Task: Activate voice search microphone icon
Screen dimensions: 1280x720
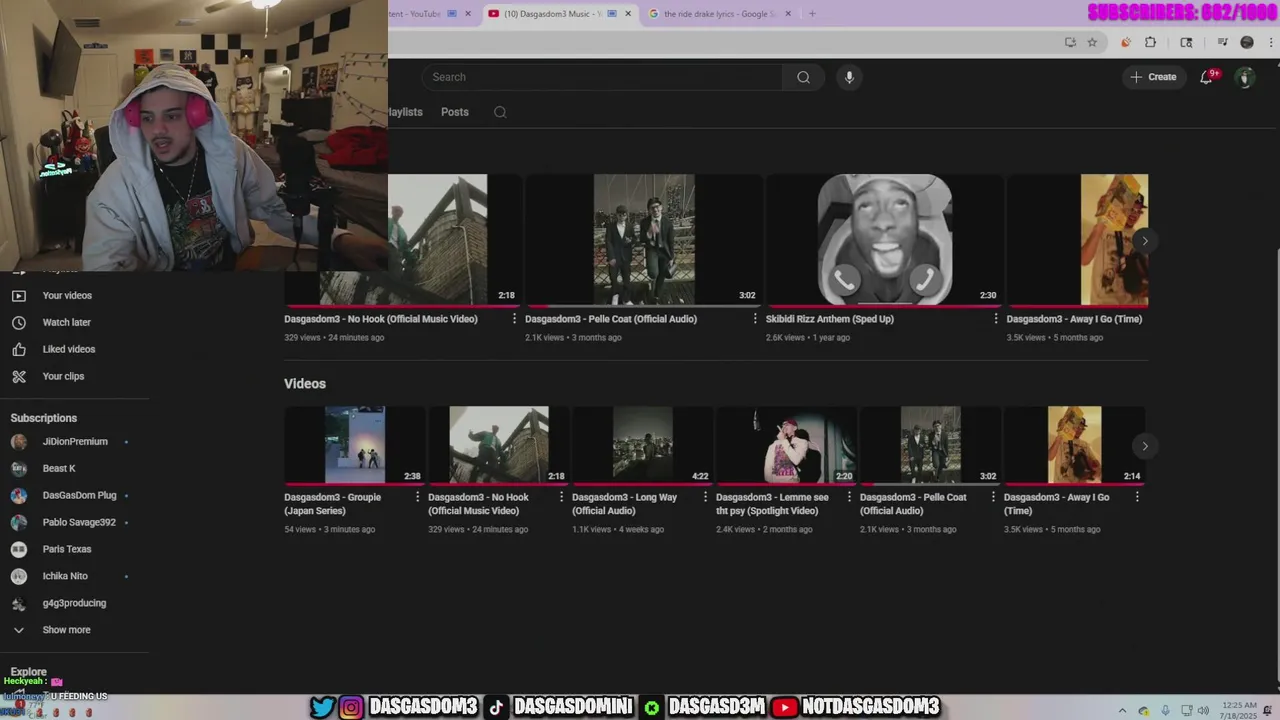Action: pos(849,77)
